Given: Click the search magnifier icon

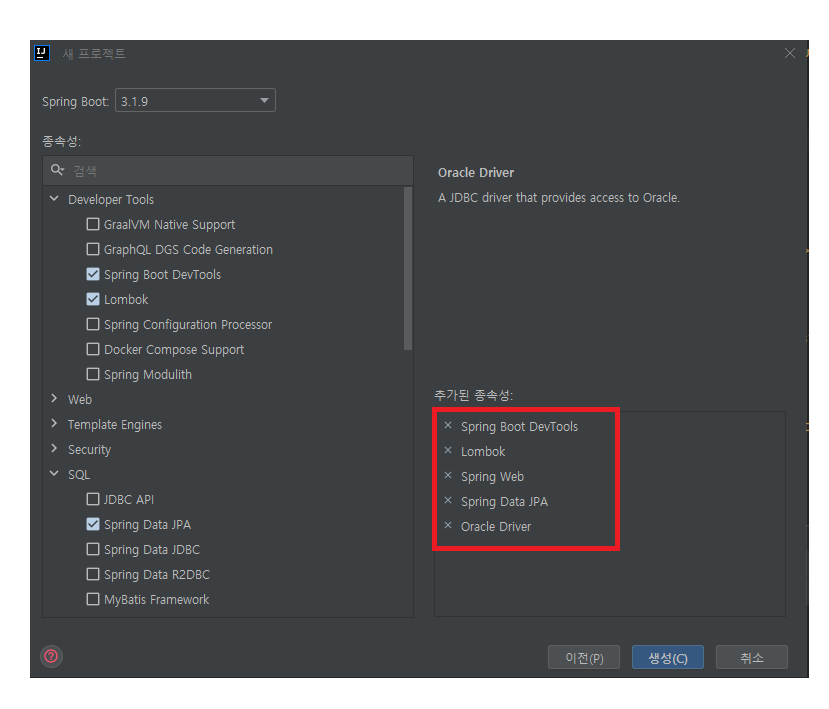Looking at the screenshot, I should click(x=57, y=170).
